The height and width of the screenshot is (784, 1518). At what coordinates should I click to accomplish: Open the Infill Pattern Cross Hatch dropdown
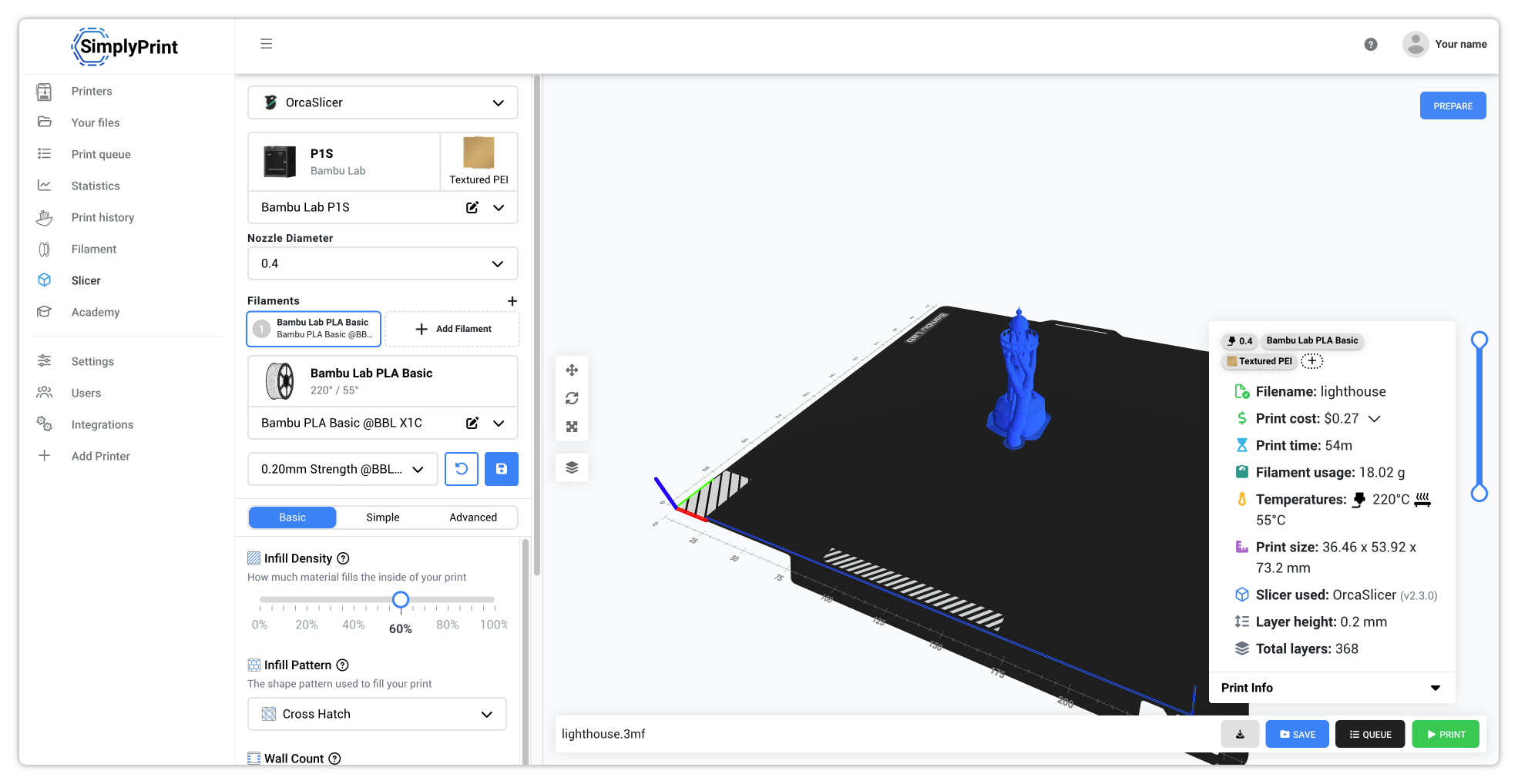377,714
